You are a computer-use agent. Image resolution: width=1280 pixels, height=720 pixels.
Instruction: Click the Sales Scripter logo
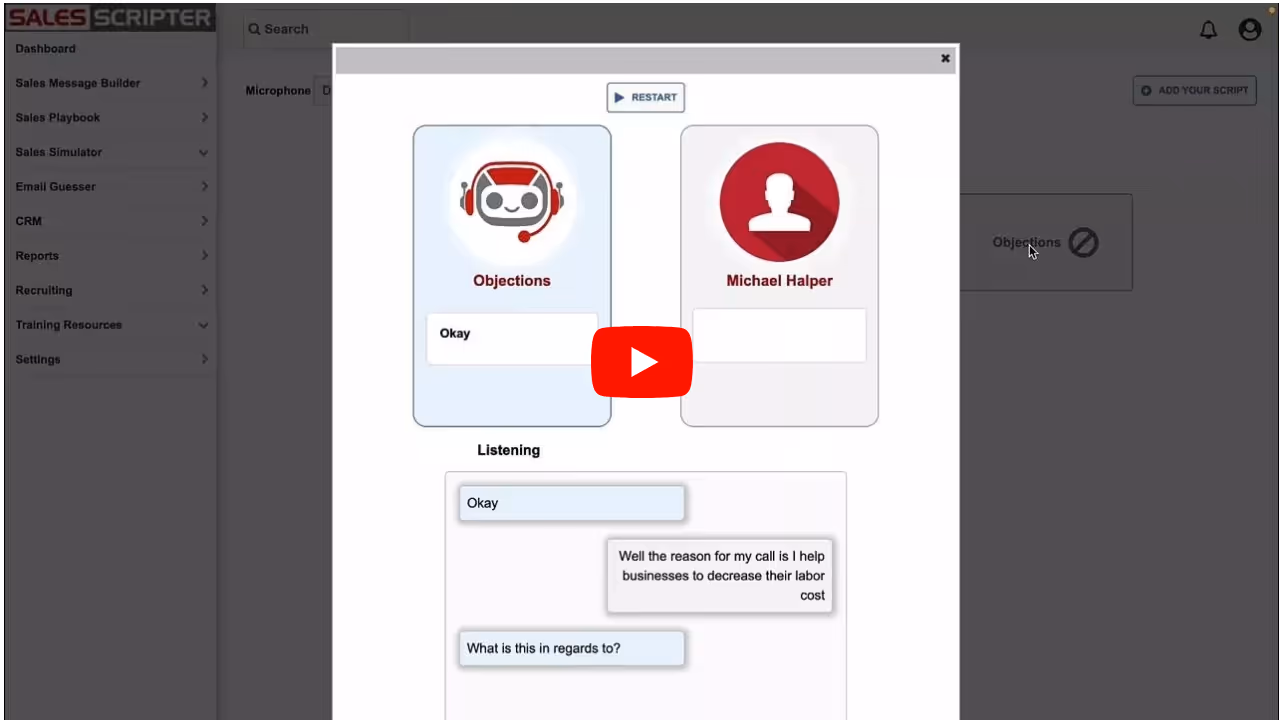[110, 17]
